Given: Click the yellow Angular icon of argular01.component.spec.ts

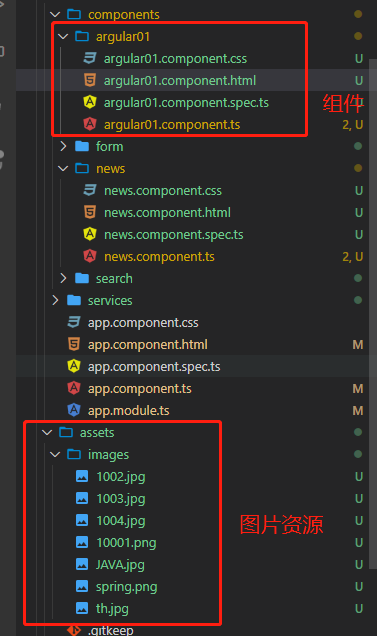Looking at the screenshot, I should [x=90, y=102].
